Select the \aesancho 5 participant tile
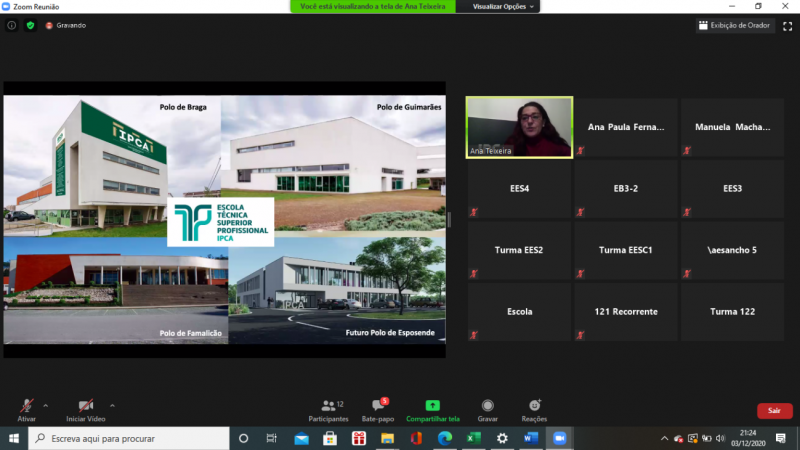800x450 pixels. [x=733, y=251]
